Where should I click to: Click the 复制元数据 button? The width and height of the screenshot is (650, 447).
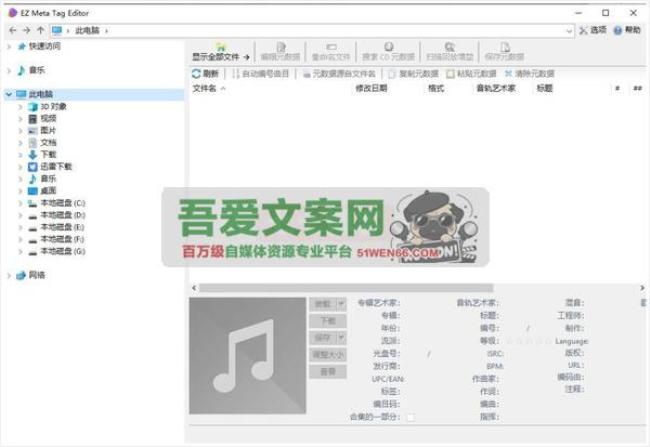[x=413, y=74]
